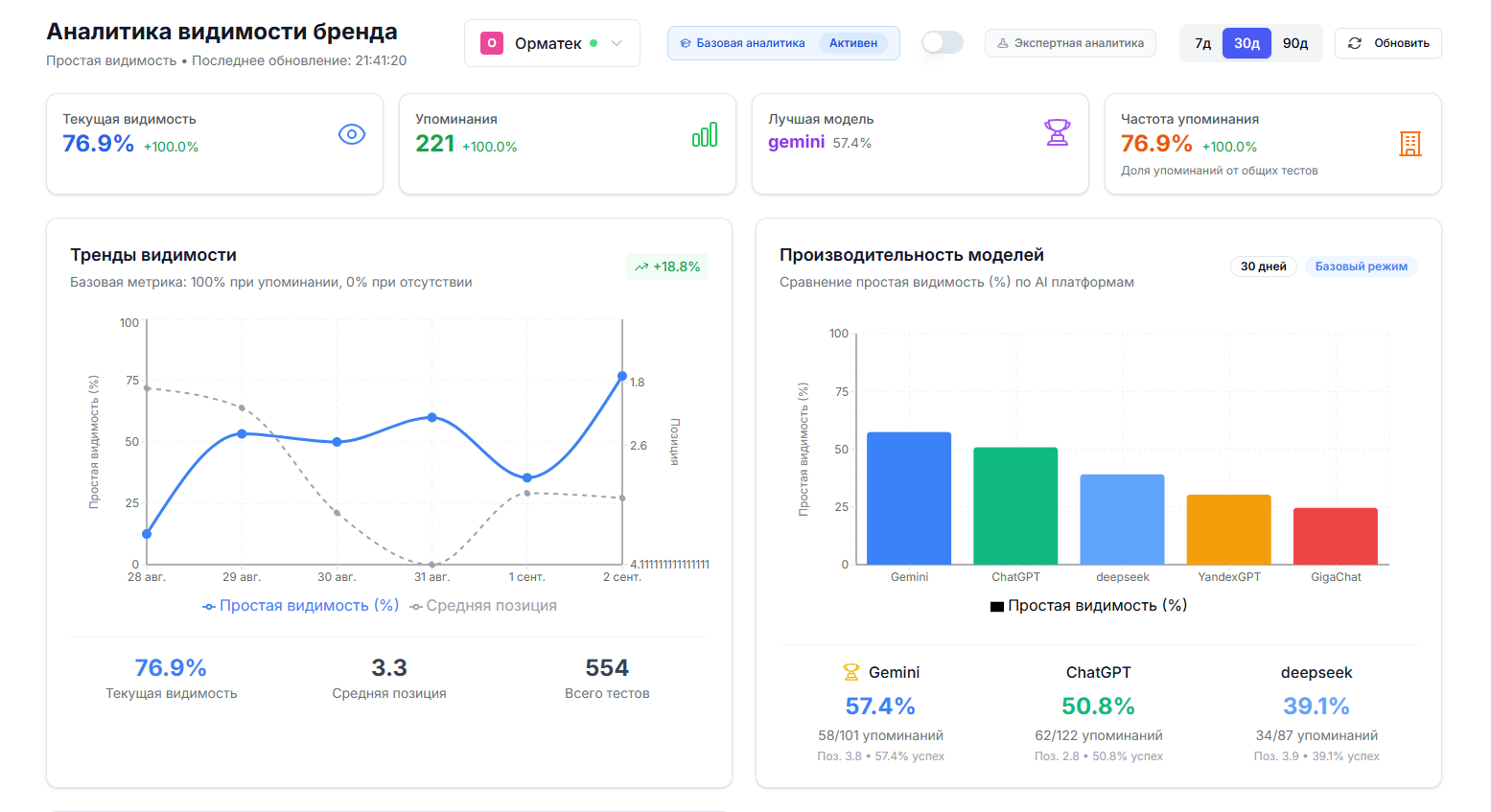
Task: Click the lock icon before Экспертная аналитика
Action: tap(1003, 43)
